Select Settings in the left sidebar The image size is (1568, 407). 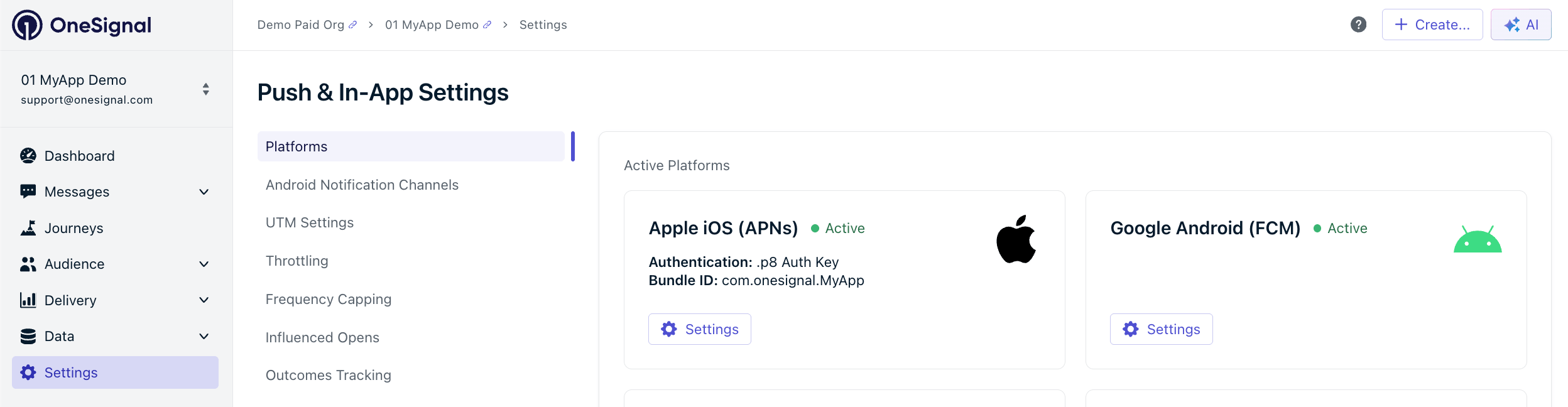pyautogui.click(x=116, y=372)
